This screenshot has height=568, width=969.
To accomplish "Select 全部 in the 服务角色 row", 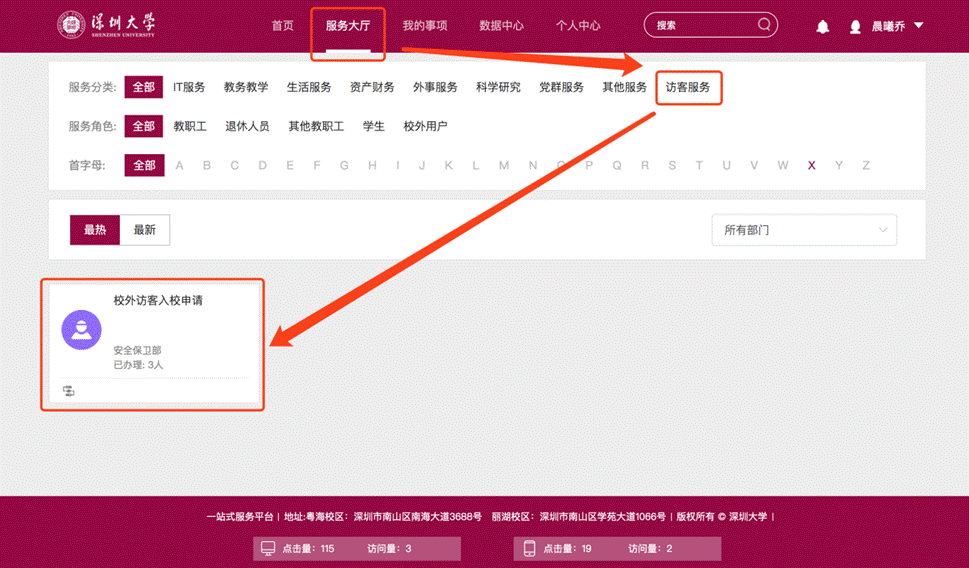I will point(144,126).
